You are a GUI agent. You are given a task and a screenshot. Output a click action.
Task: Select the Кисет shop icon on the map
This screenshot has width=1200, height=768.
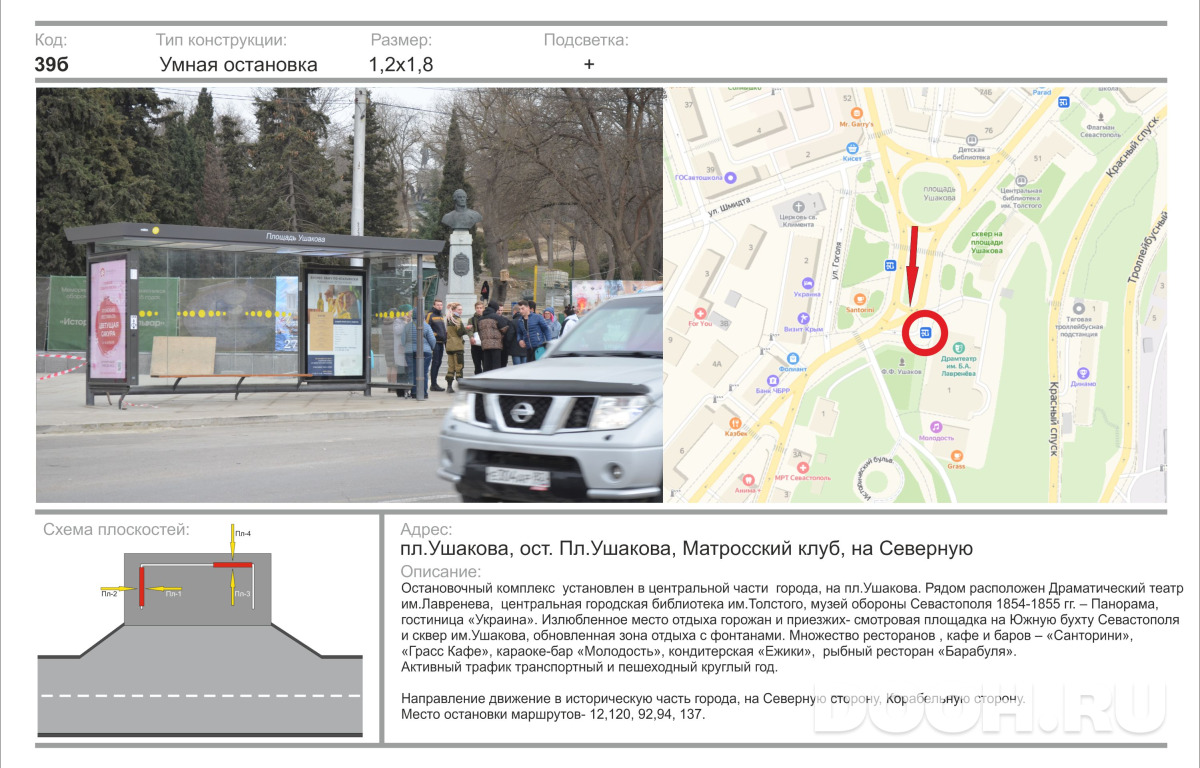[x=852, y=146]
